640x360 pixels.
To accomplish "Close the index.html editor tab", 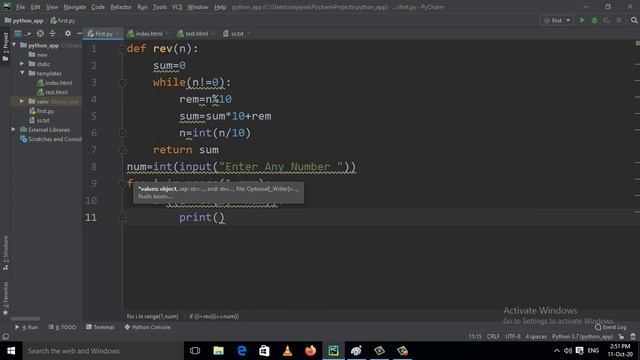I will tap(167, 33).
